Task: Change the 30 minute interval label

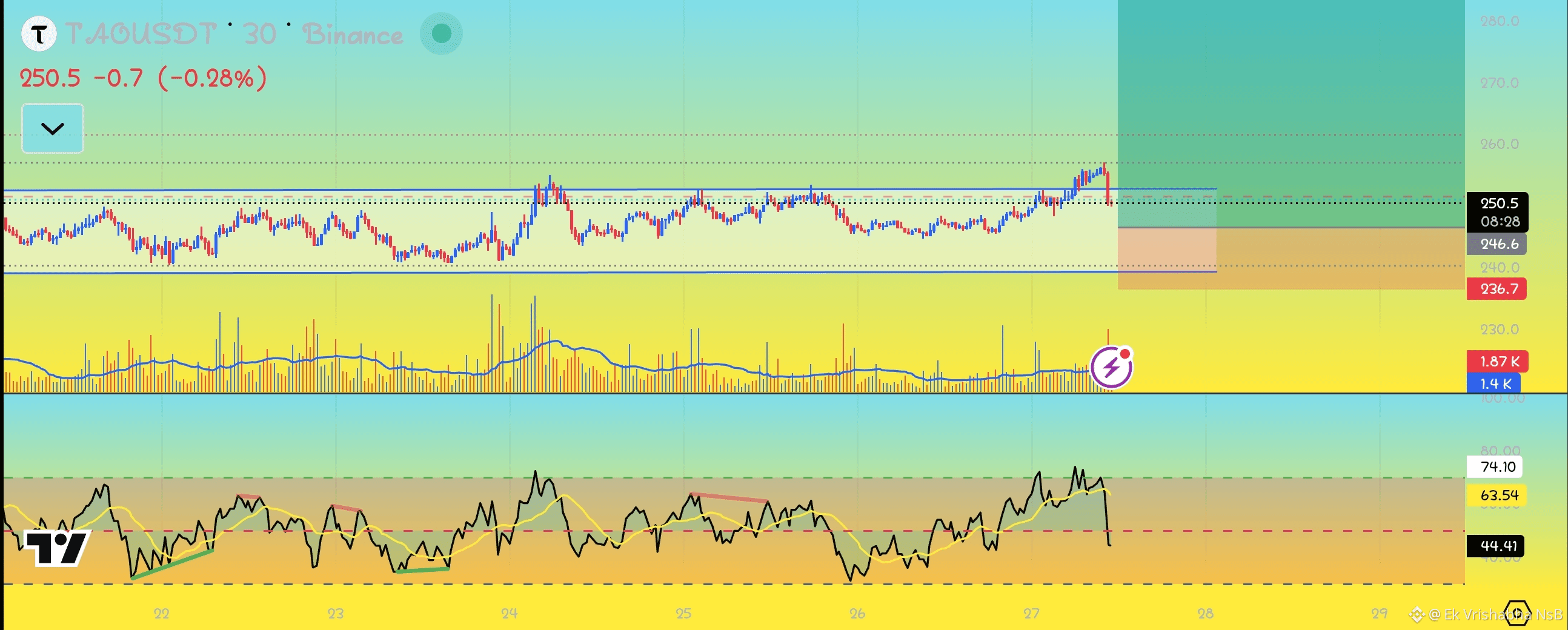Action: click(x=260, y=34)
